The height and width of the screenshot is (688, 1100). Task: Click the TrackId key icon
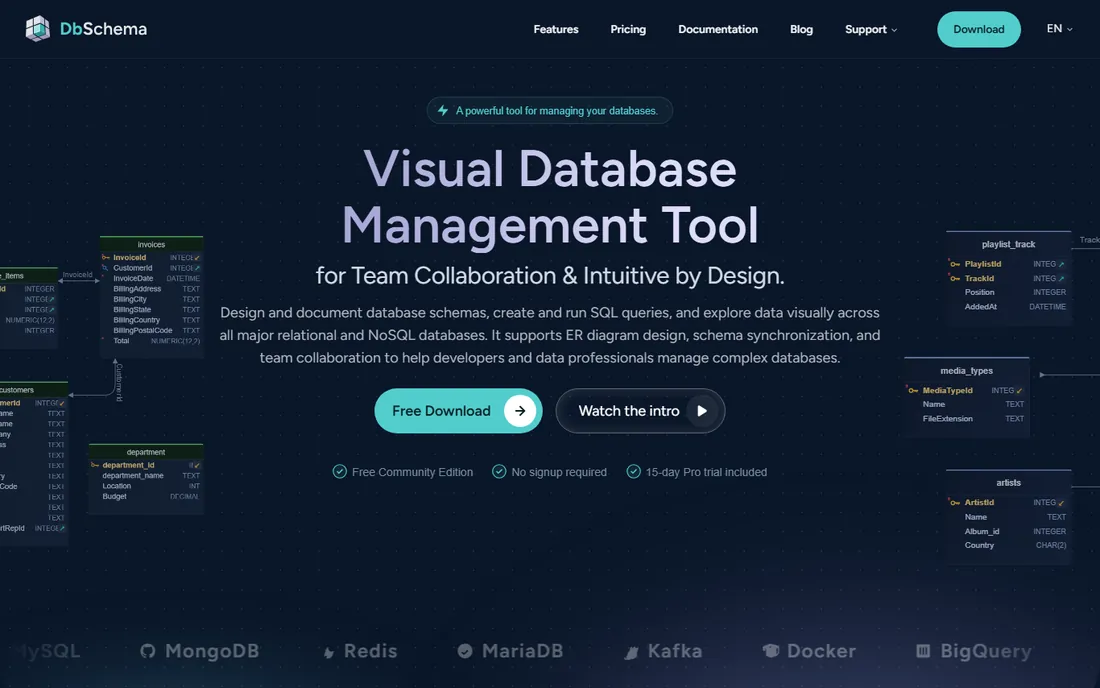[955, 278]
